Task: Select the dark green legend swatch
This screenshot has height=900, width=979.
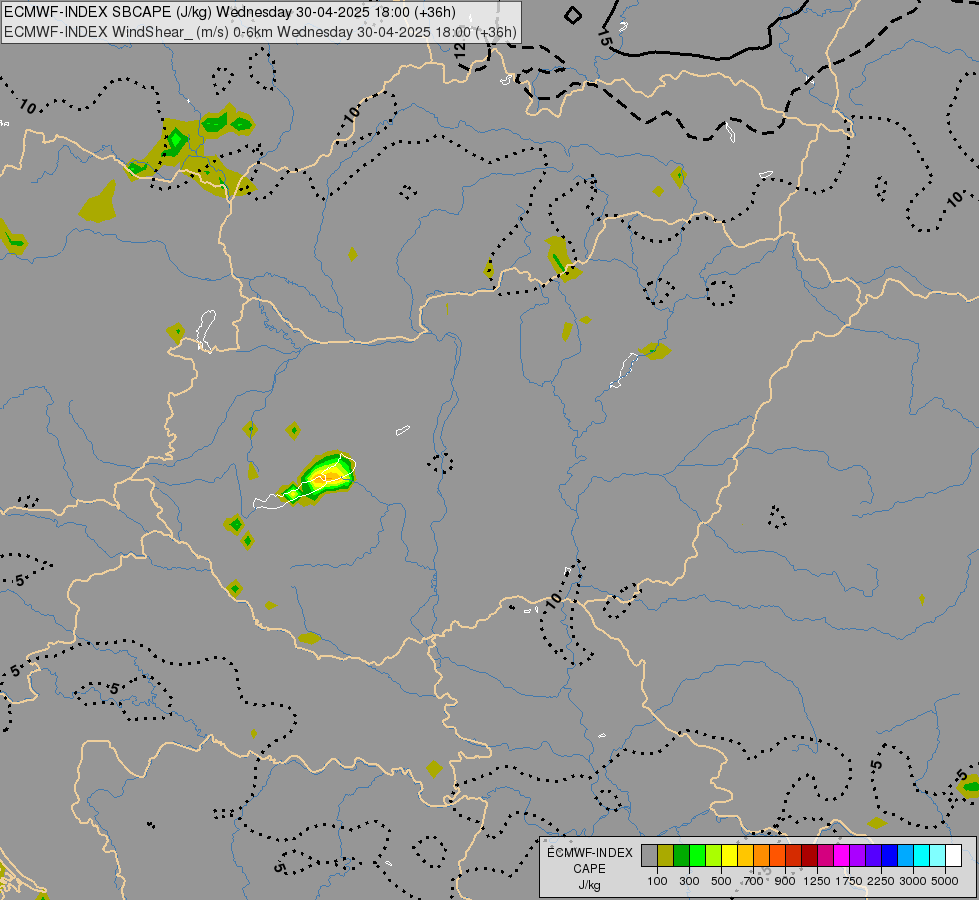Action: click(x=681, y=856)
